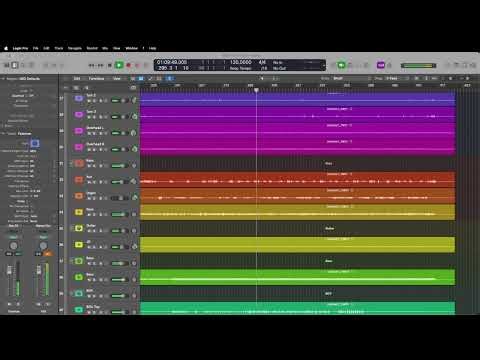The width and height of the screenshot is (480, 360).
Task: Solo the Overhead R track
Action: coord(94,149)
